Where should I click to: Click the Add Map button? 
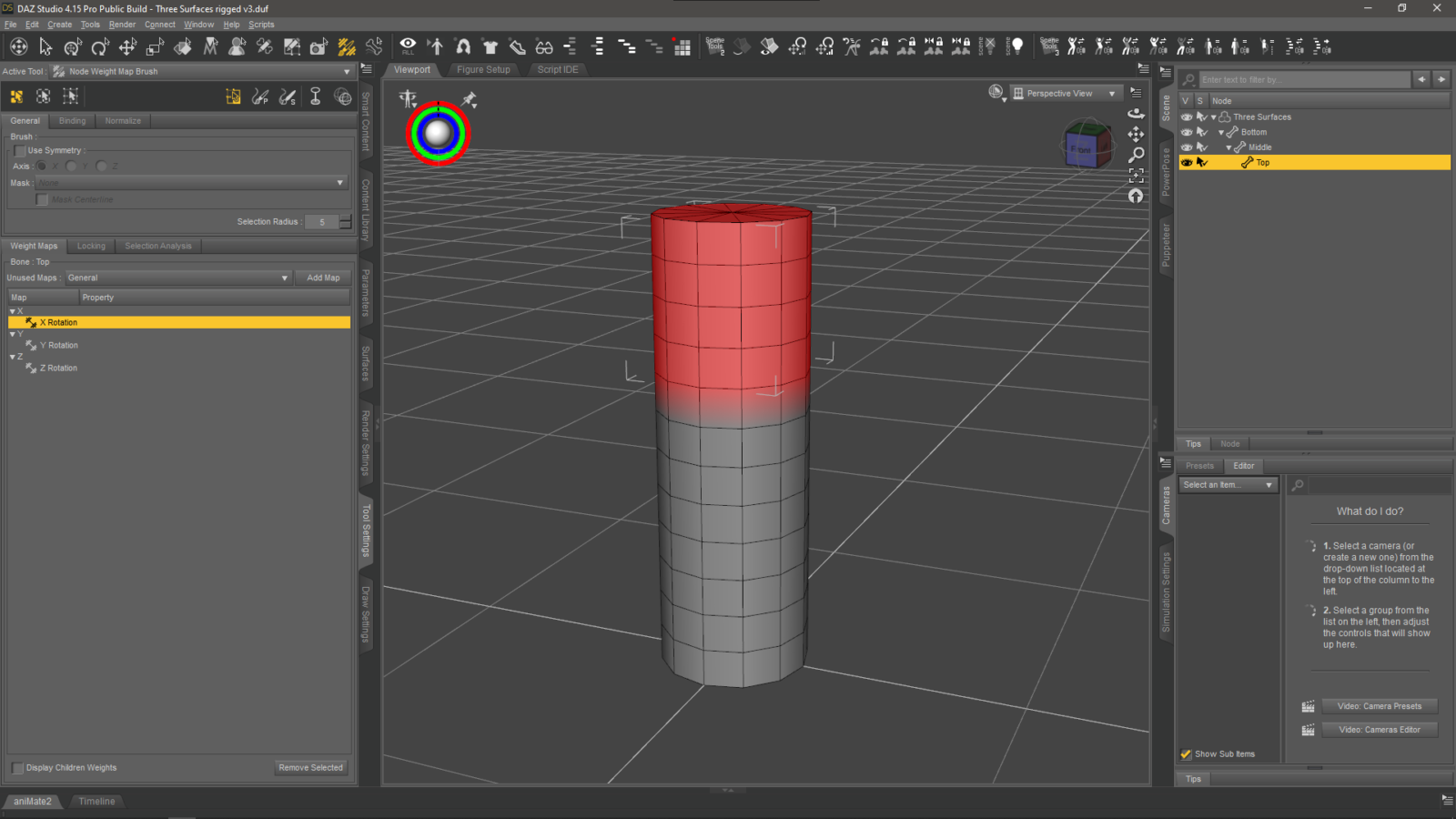pos(323,278)
